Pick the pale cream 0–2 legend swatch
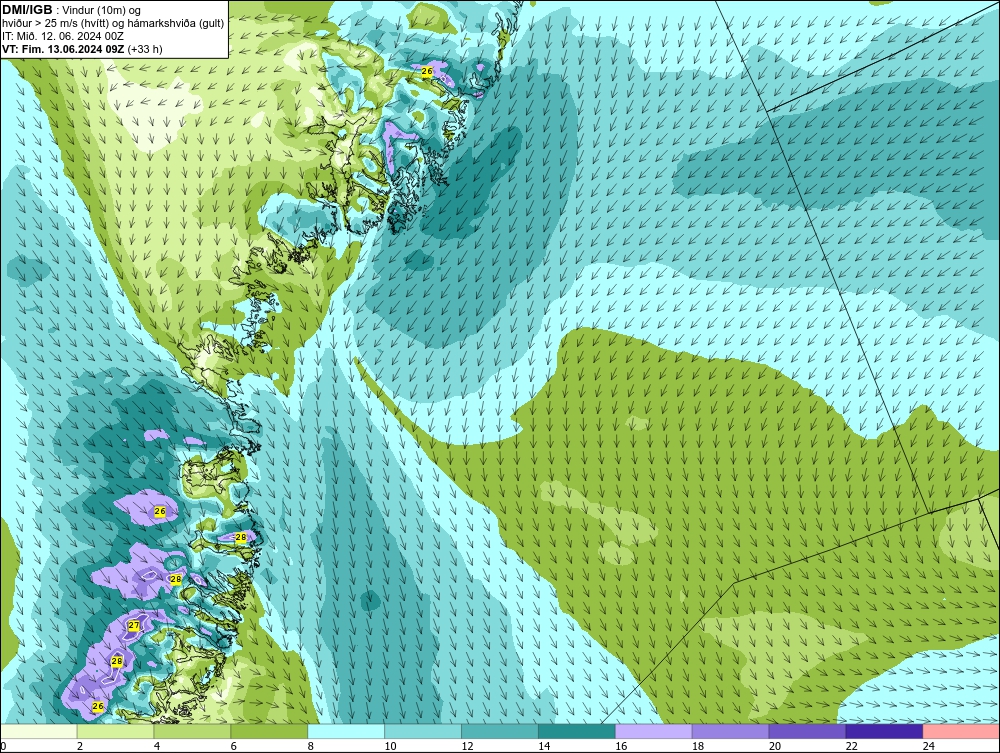The width and height of the screenshot is (1000, 753). pyautogui.click(x=39, y=731)
